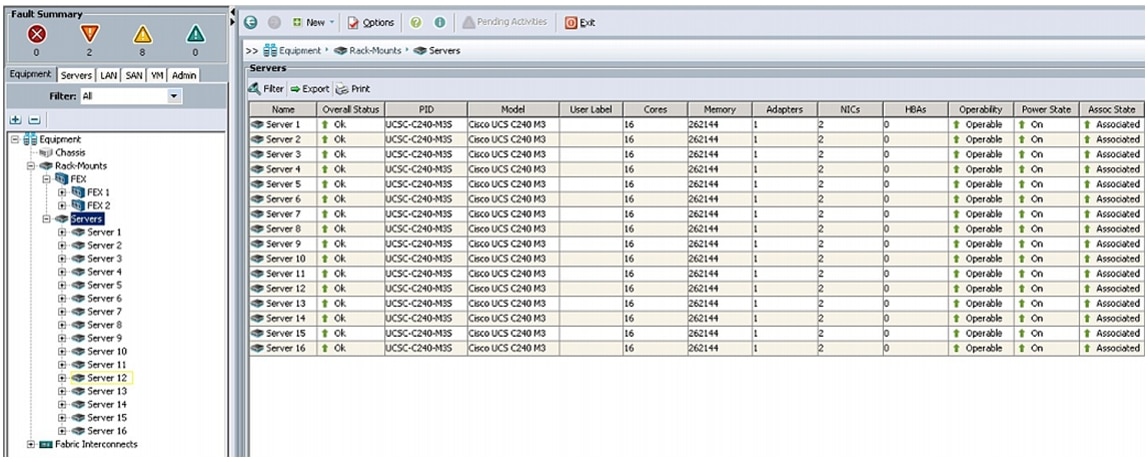
Task: Select the Server 8 row in table
Action: pyautogui.click(x=283, y=229)
